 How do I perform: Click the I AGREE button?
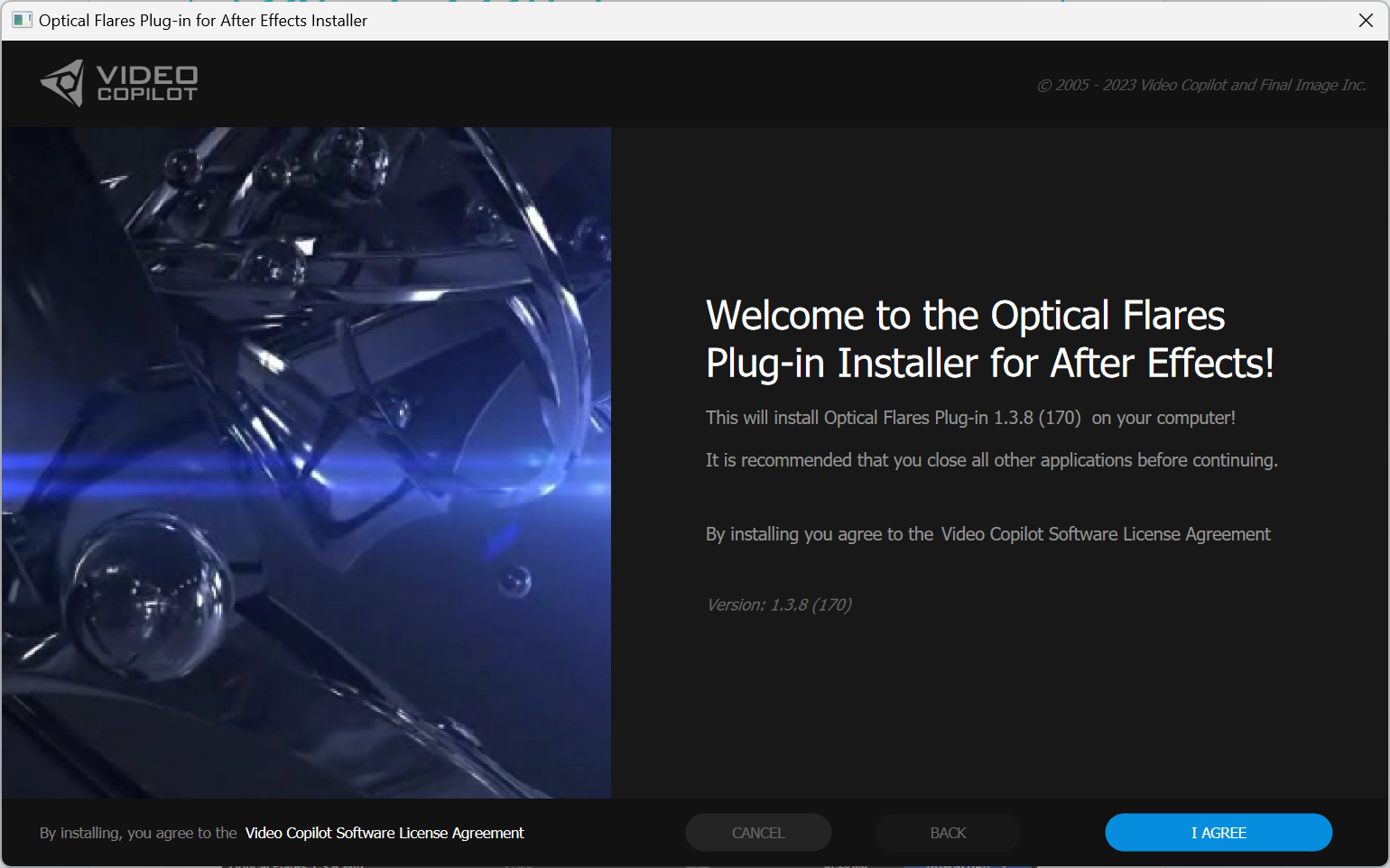pyautogui.click(x=1219, y=832)
